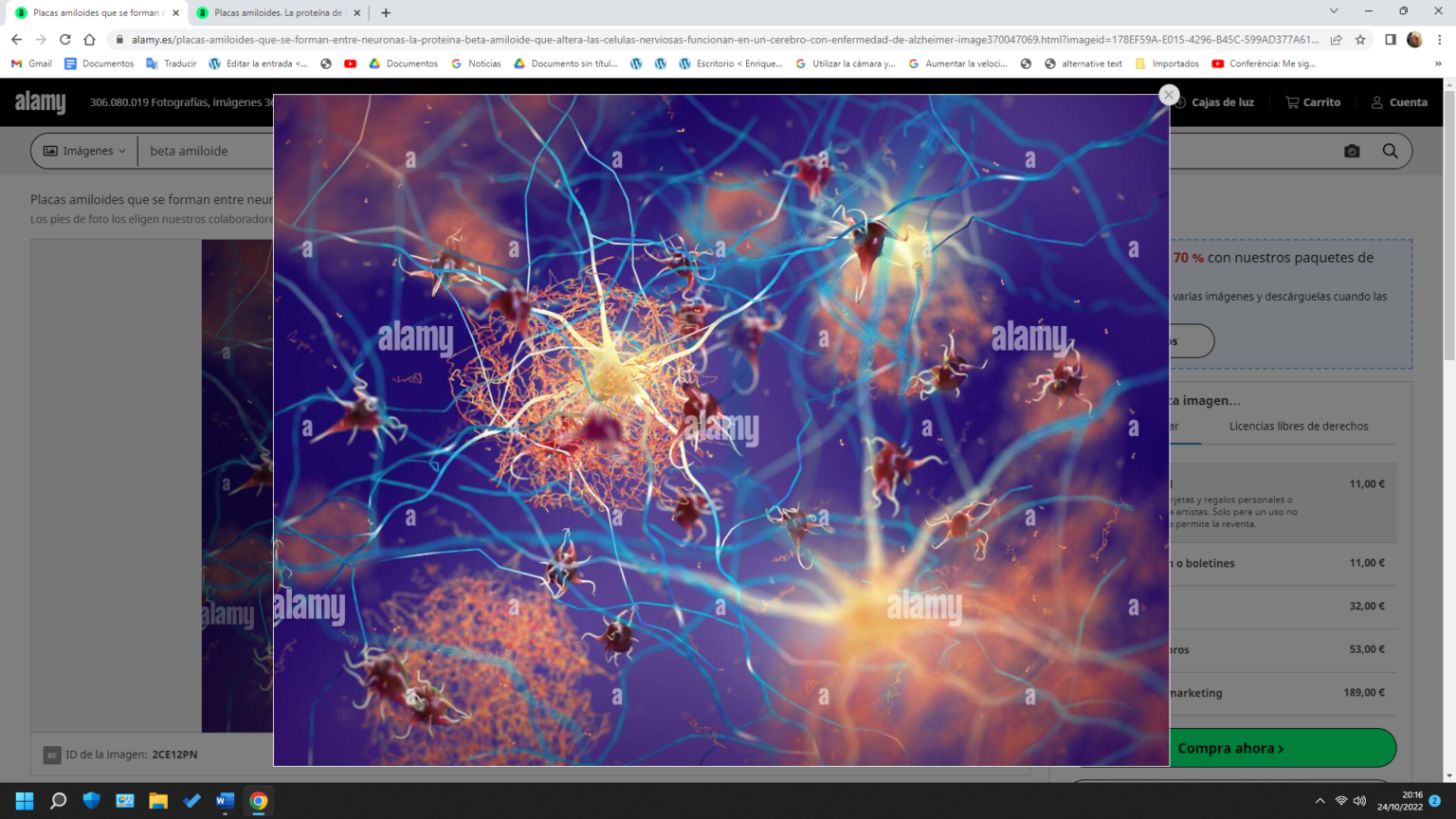Open the volume speaker tray icon
Viewport: 1456px width, 819px height.
click(1360, 801)
